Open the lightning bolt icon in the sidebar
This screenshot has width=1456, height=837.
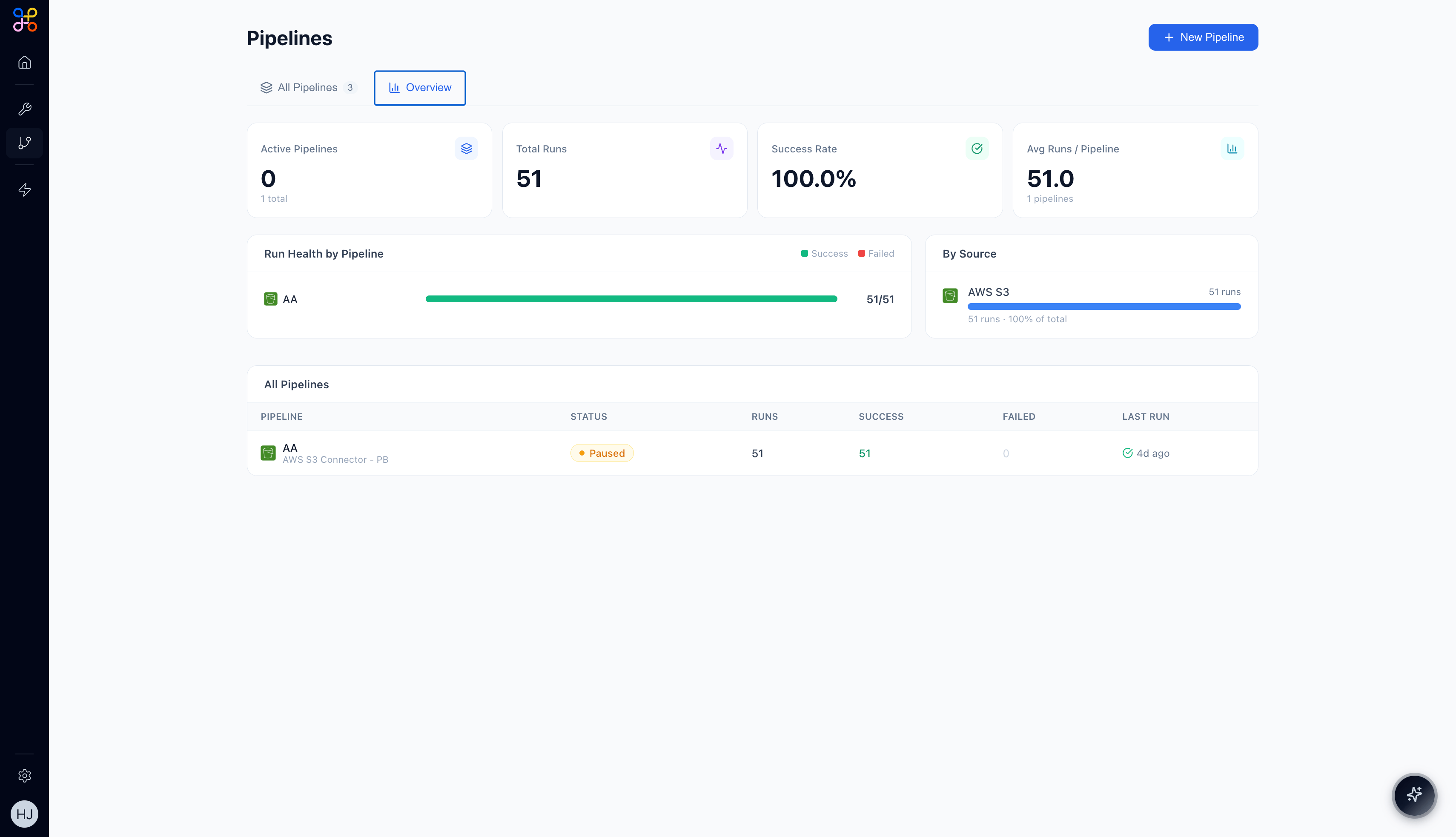tap(25, 190)
